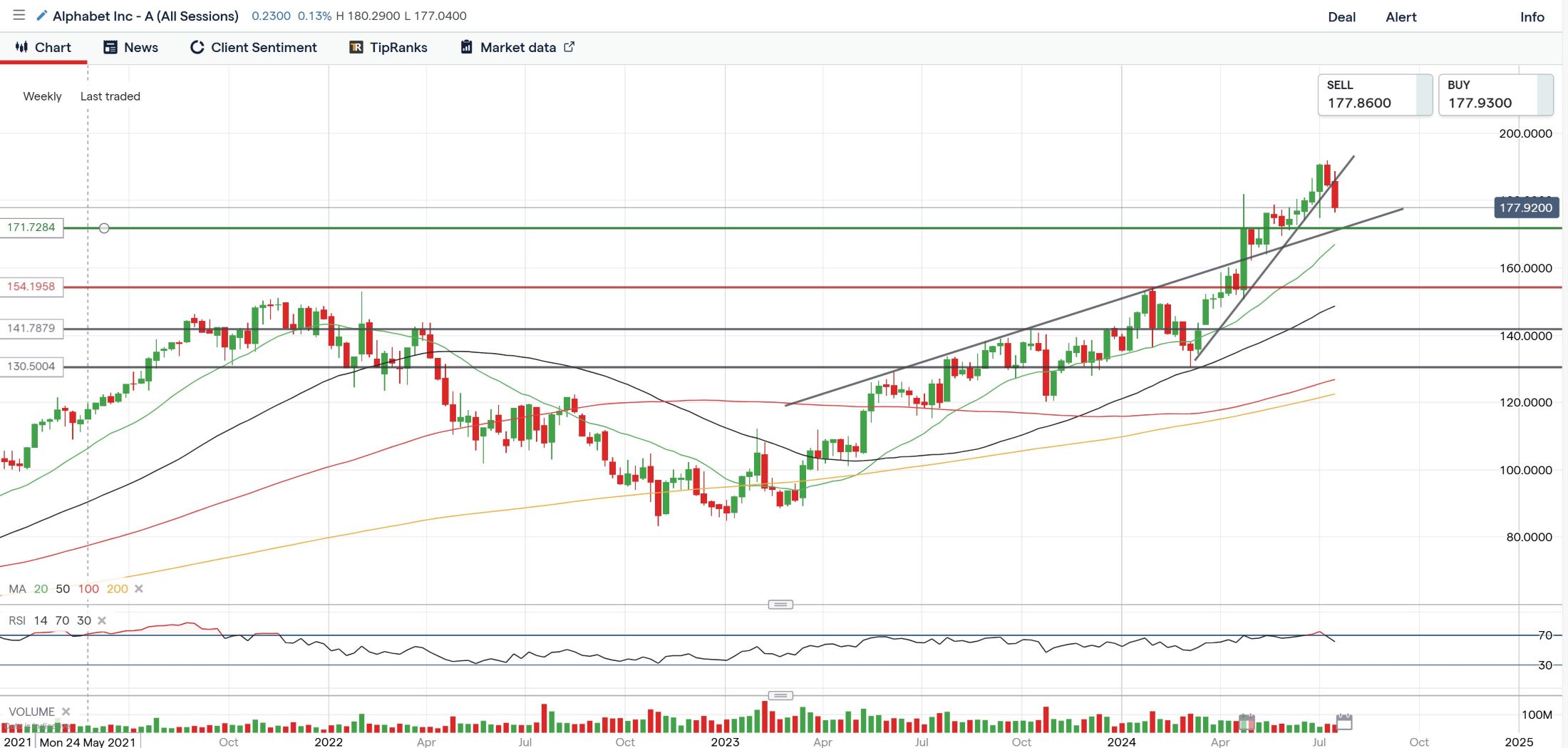
Task: Open the Client Sentiment tab
Action: tap(253, 48)
